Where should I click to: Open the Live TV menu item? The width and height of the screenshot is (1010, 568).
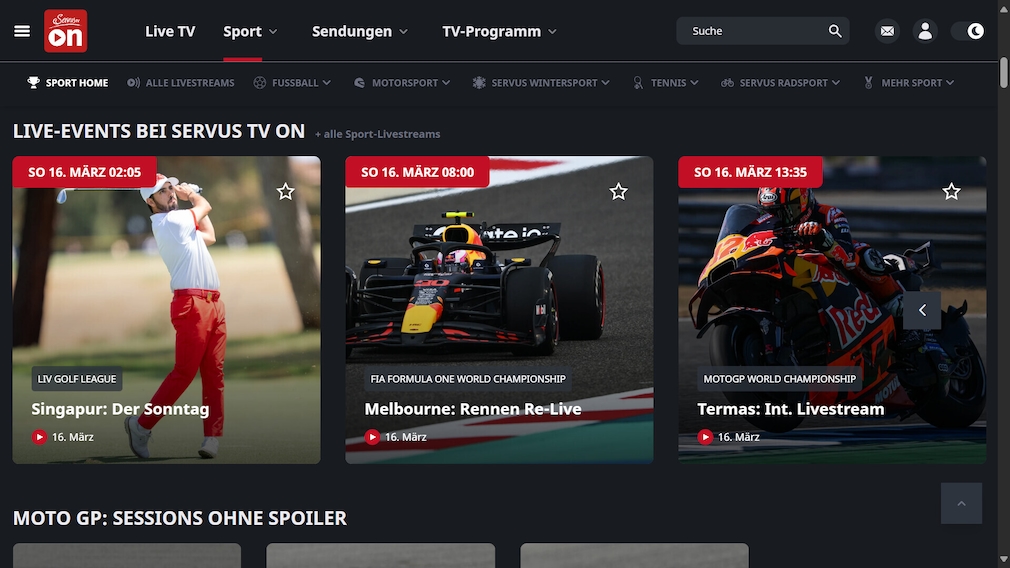[170, 31]
